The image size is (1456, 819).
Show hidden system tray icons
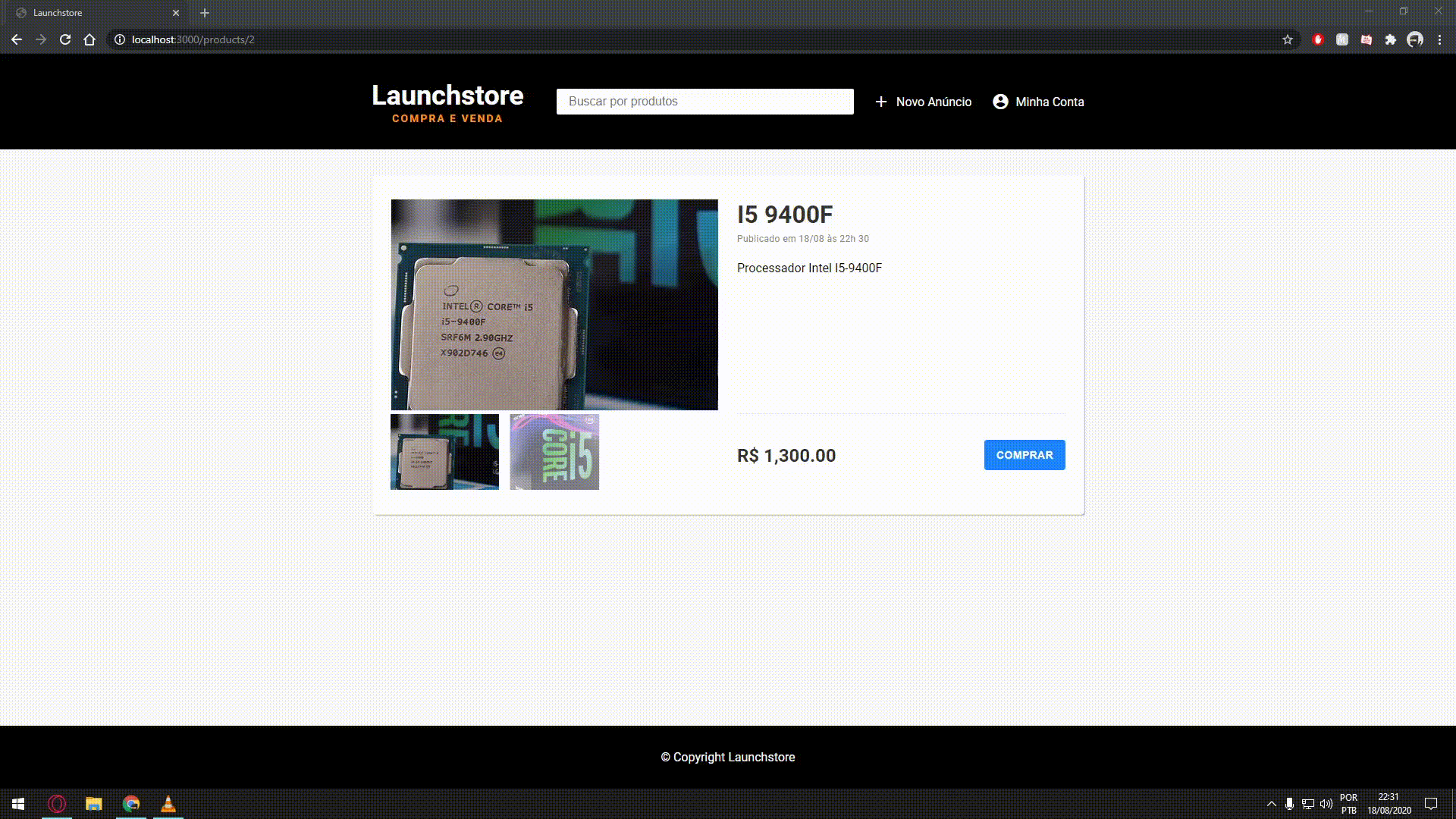point(1272,804)
